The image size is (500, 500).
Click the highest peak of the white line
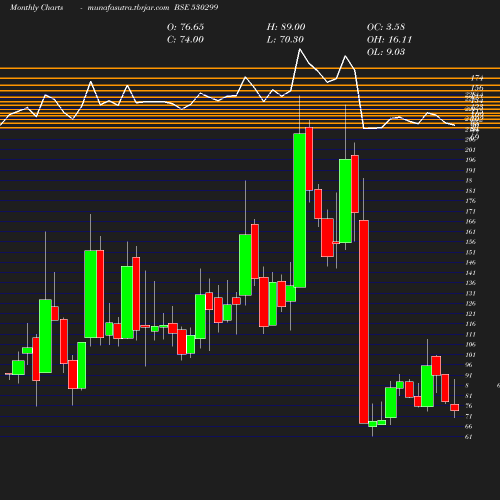pos(300,49)
